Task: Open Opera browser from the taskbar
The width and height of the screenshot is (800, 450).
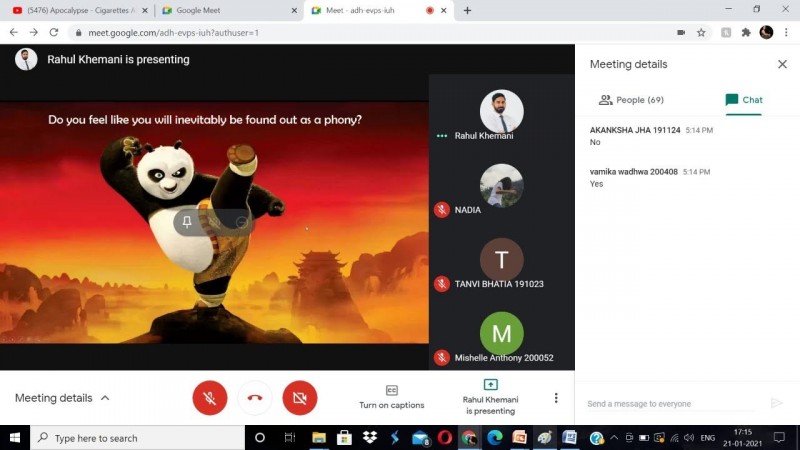Action: tap(445, 438)
